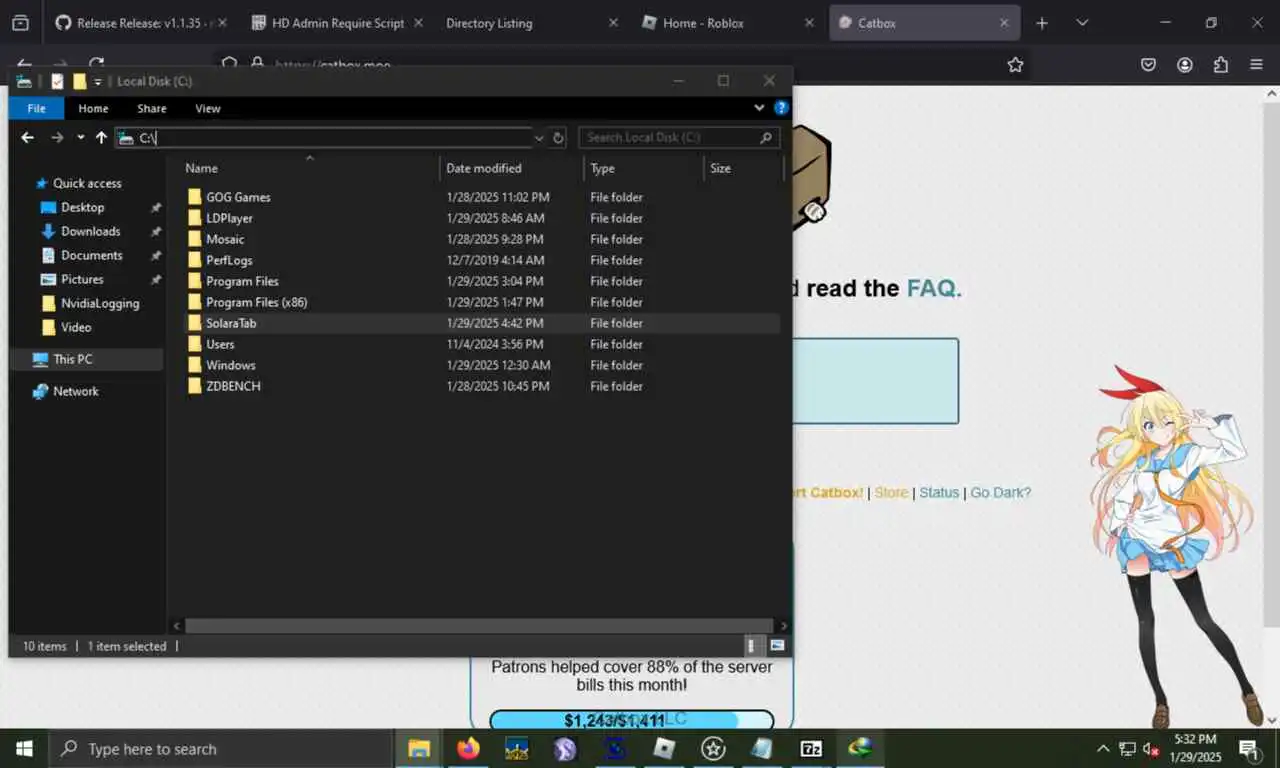Click the Properties icon in Explorer title bar
Image resolution: width=1280 pixels, height=768 pixels.
click(58, 81)
